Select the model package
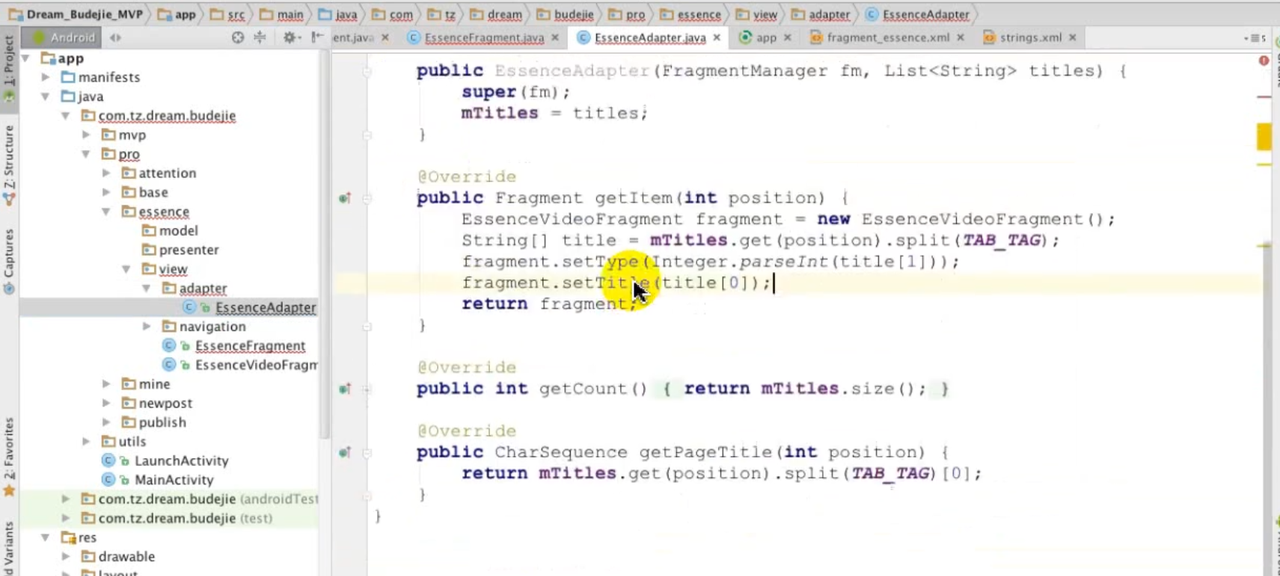Image resolution: width=1280 pixels, height=576 pixels. (178, 231)
